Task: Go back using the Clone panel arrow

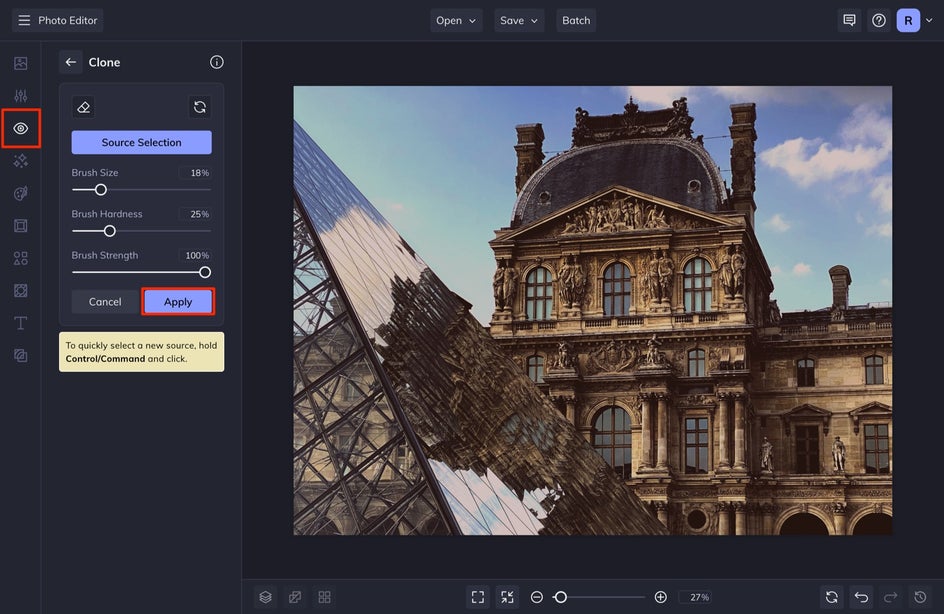Action: point(71,62)
